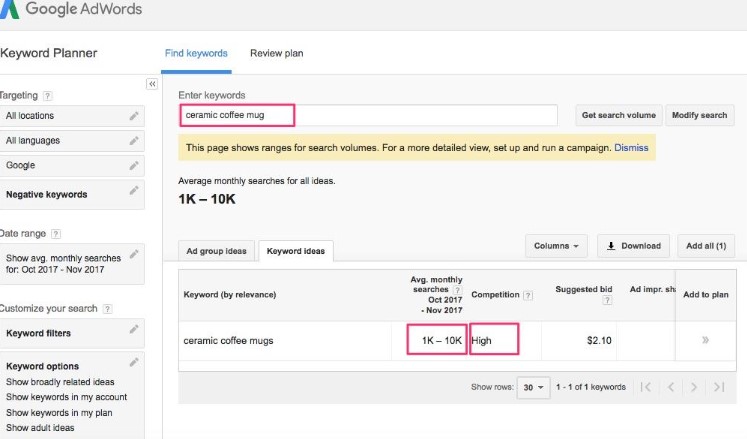747x439 pixels.
Task: Edit the date range setting
Action: 134,255
